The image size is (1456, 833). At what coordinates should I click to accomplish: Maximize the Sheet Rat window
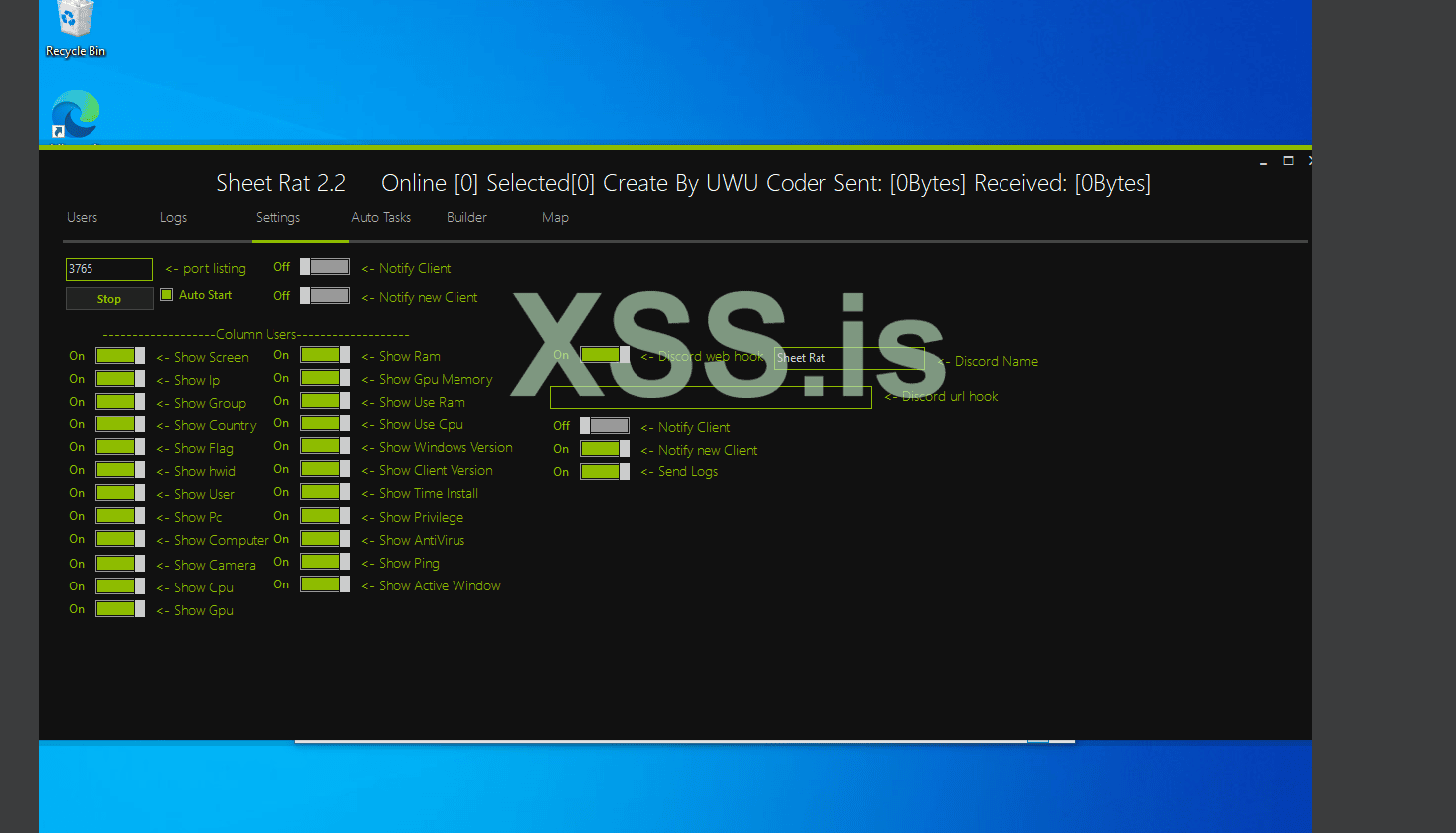(1288, 160)
